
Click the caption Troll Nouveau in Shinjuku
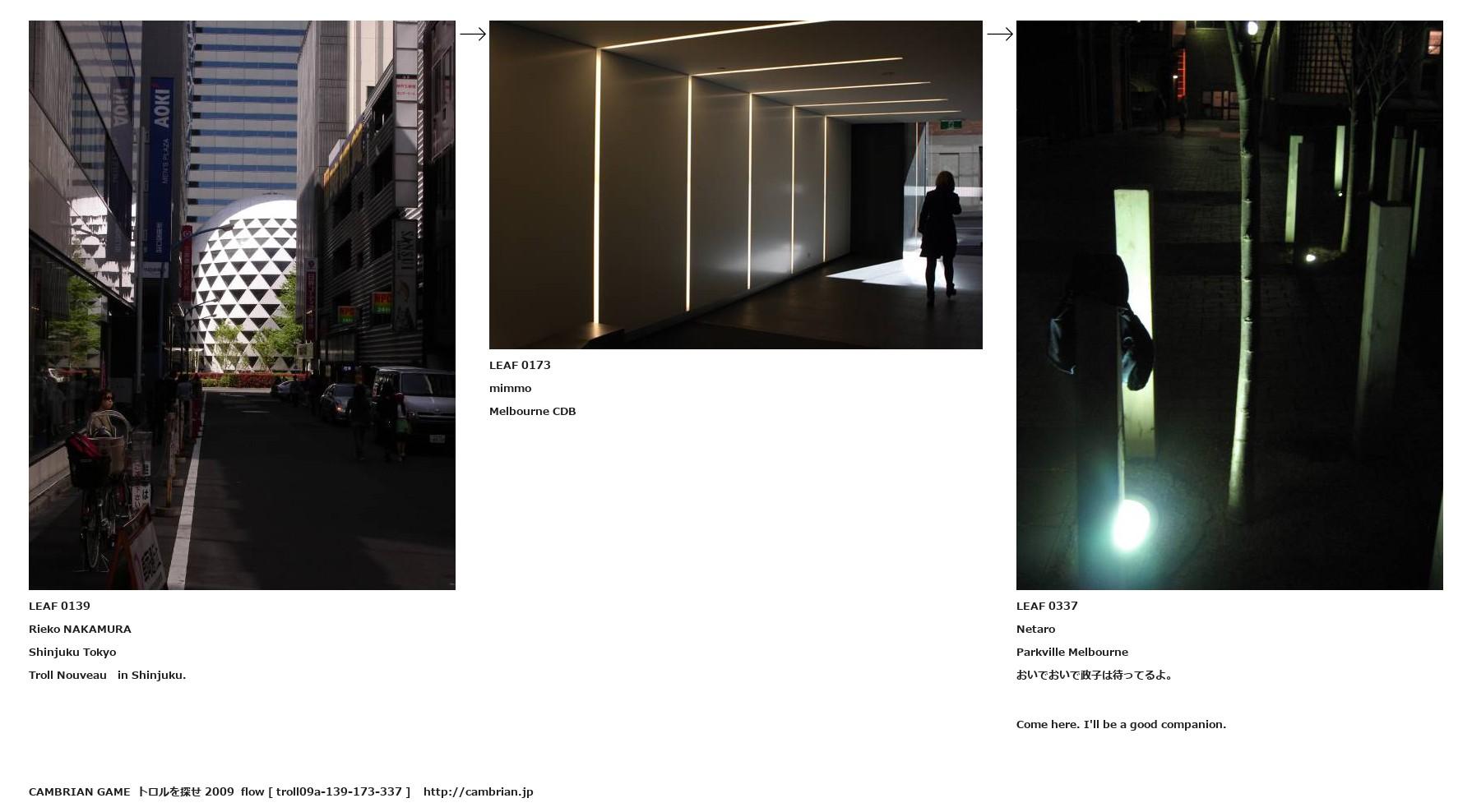click(107, 675)
